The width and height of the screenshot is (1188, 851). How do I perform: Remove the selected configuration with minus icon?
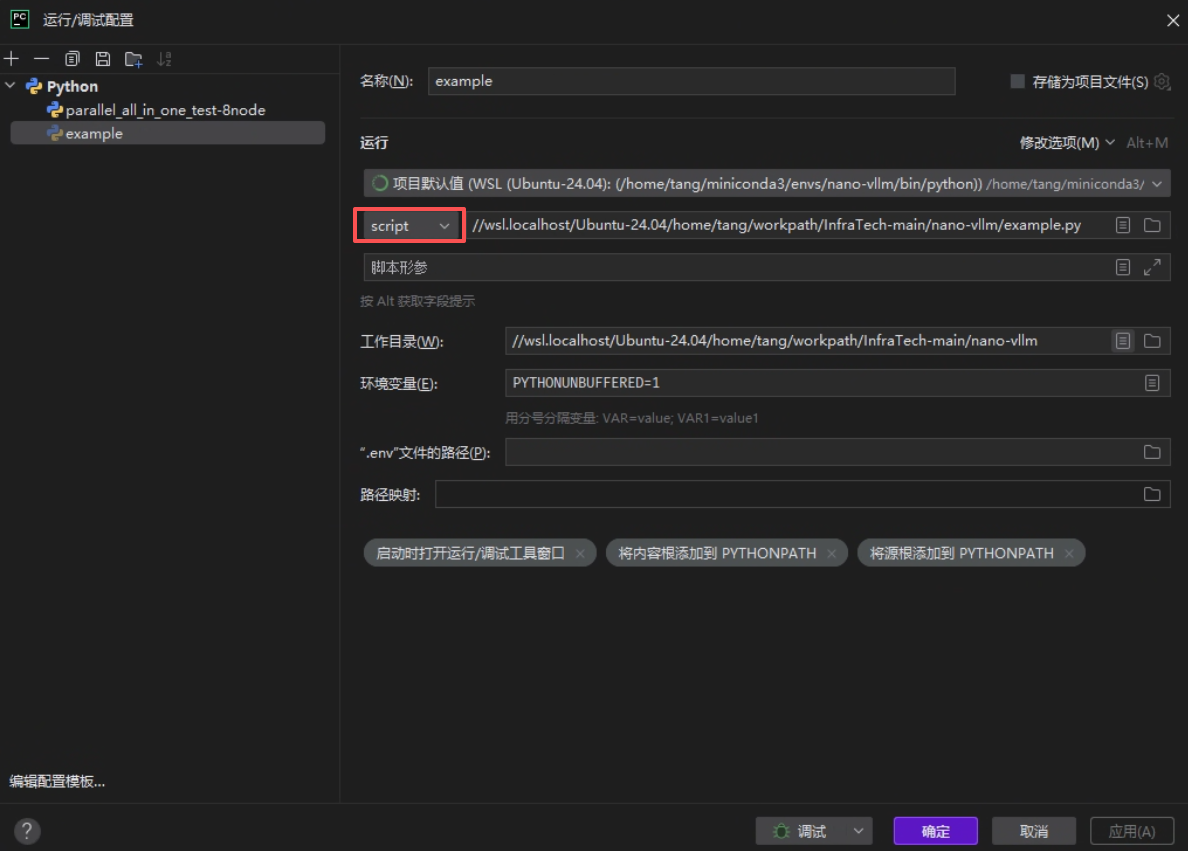point(42,58)
